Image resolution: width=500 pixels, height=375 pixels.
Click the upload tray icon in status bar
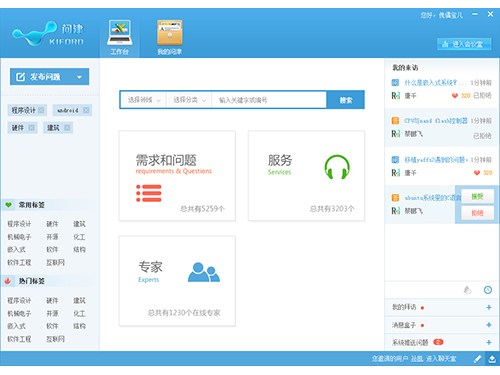[492, 359]
